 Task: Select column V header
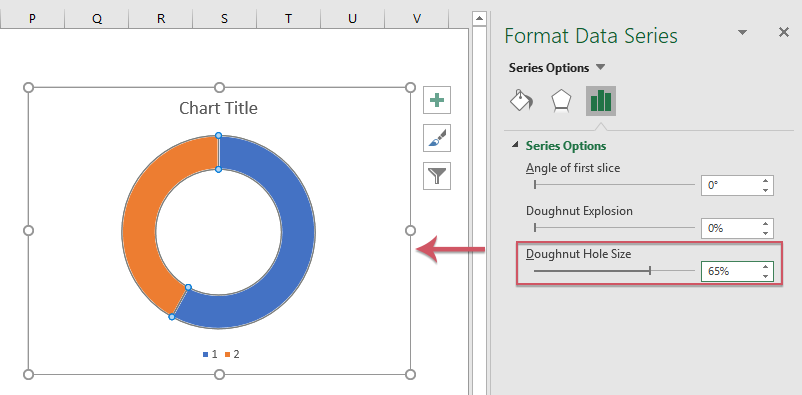coord(417,19)
